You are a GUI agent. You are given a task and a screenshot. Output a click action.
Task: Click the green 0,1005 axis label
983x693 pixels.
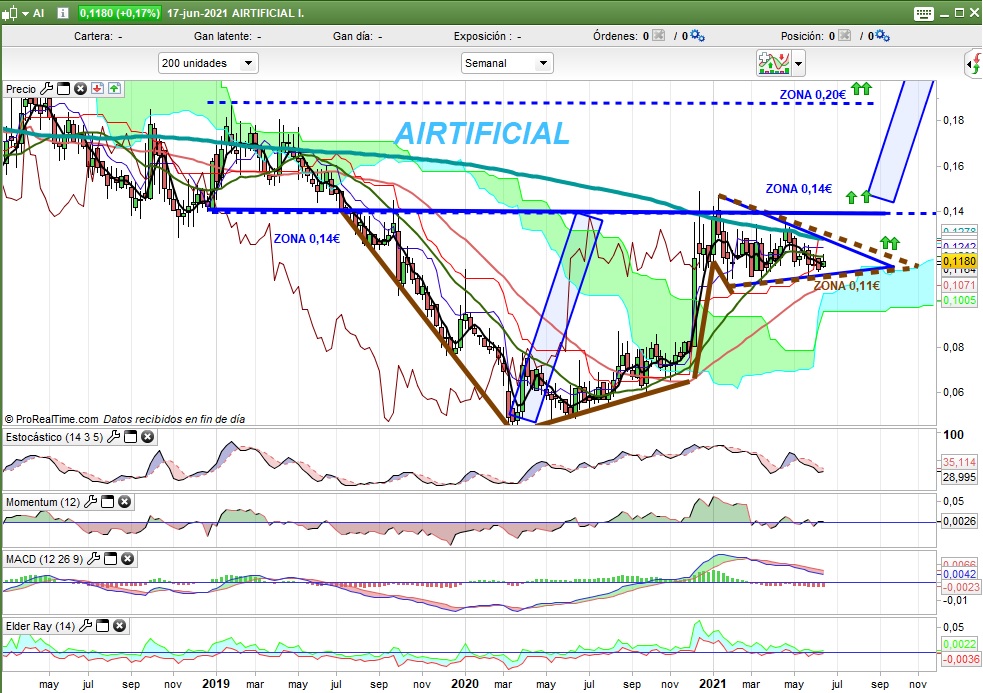click(x=959, y=300)
